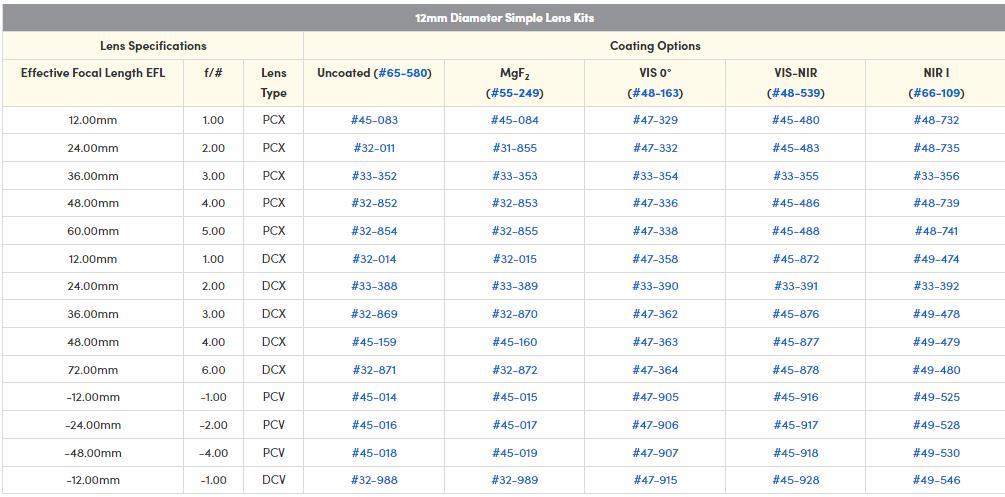
Task: Open the uncoated kit link #65-580
Action: point(403,73)
